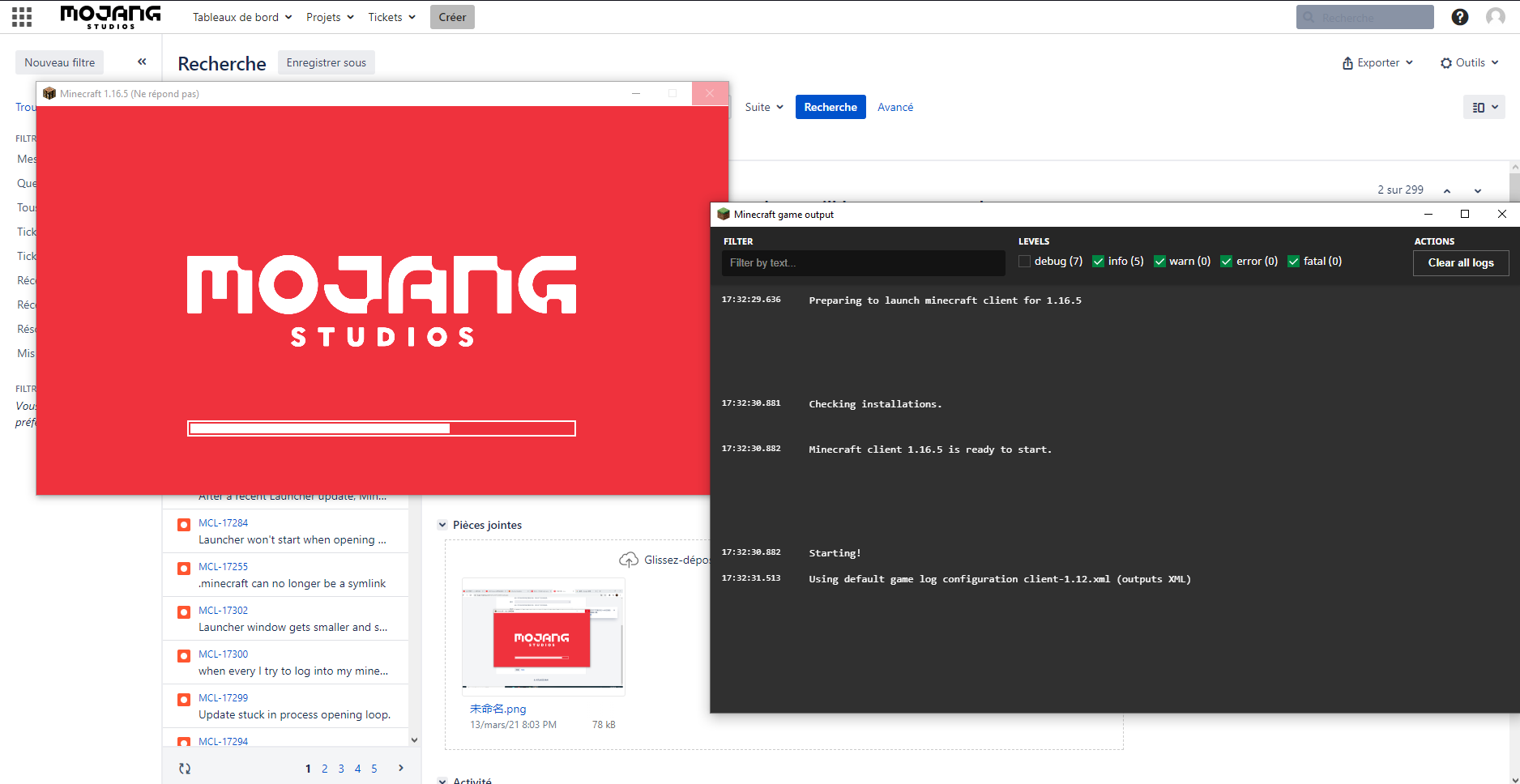Viewport: 1520px width, 784px height.
Task: Click bug icon next to MCL-17300
Action: pyautogui.click(x=184, y=656)
